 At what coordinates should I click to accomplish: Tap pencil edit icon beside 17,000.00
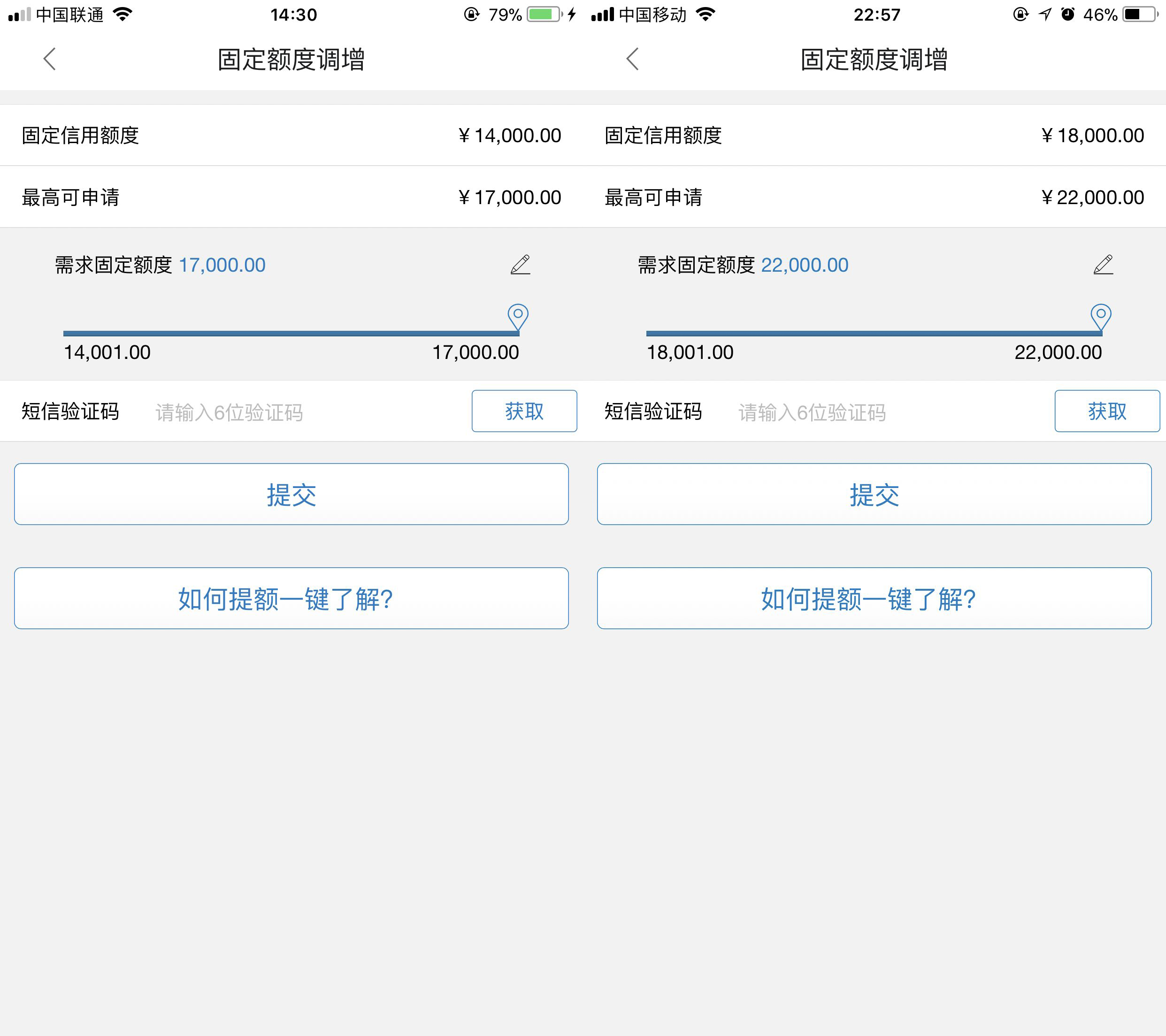click(x=520, y=265)
